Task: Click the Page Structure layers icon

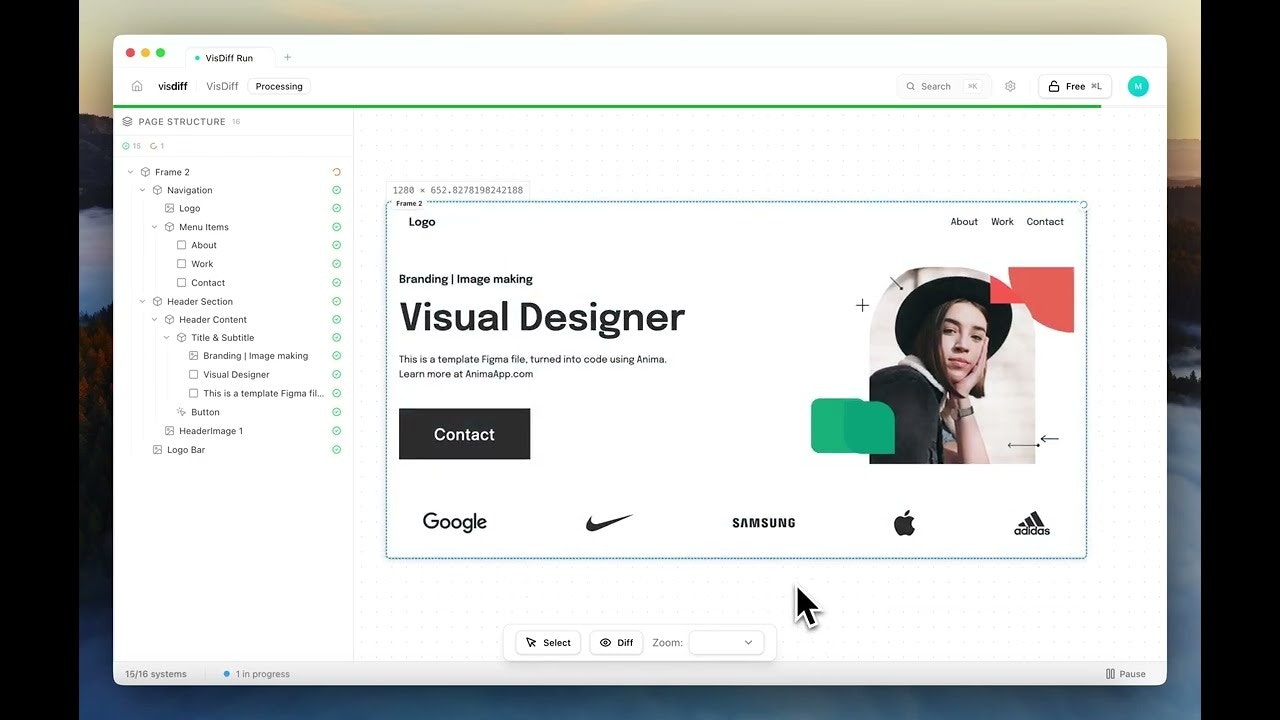Action: point(126,121)
